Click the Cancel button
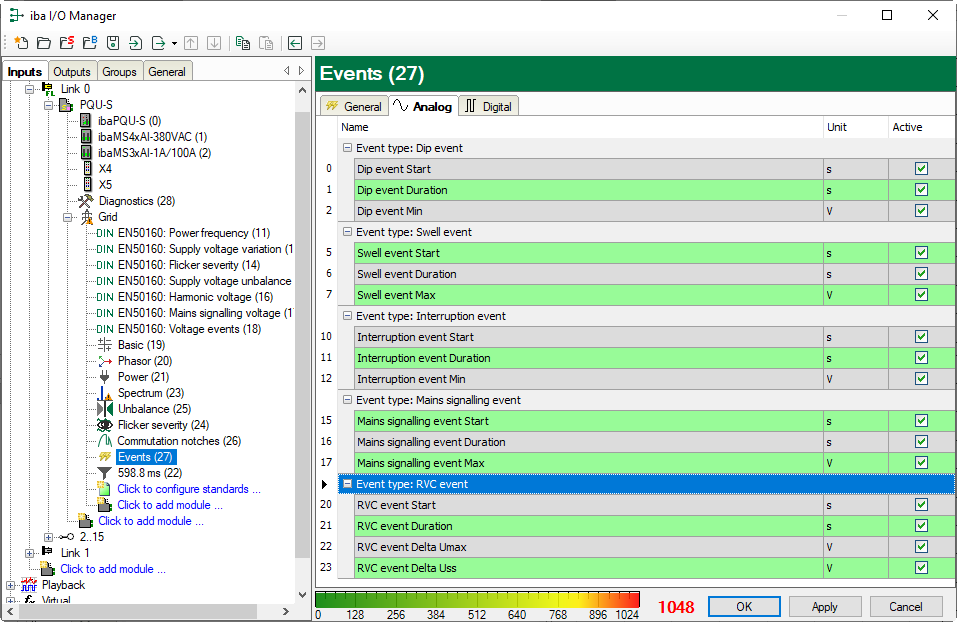The image size is (957, 622). pyautogui.click(x=906, y=607)
